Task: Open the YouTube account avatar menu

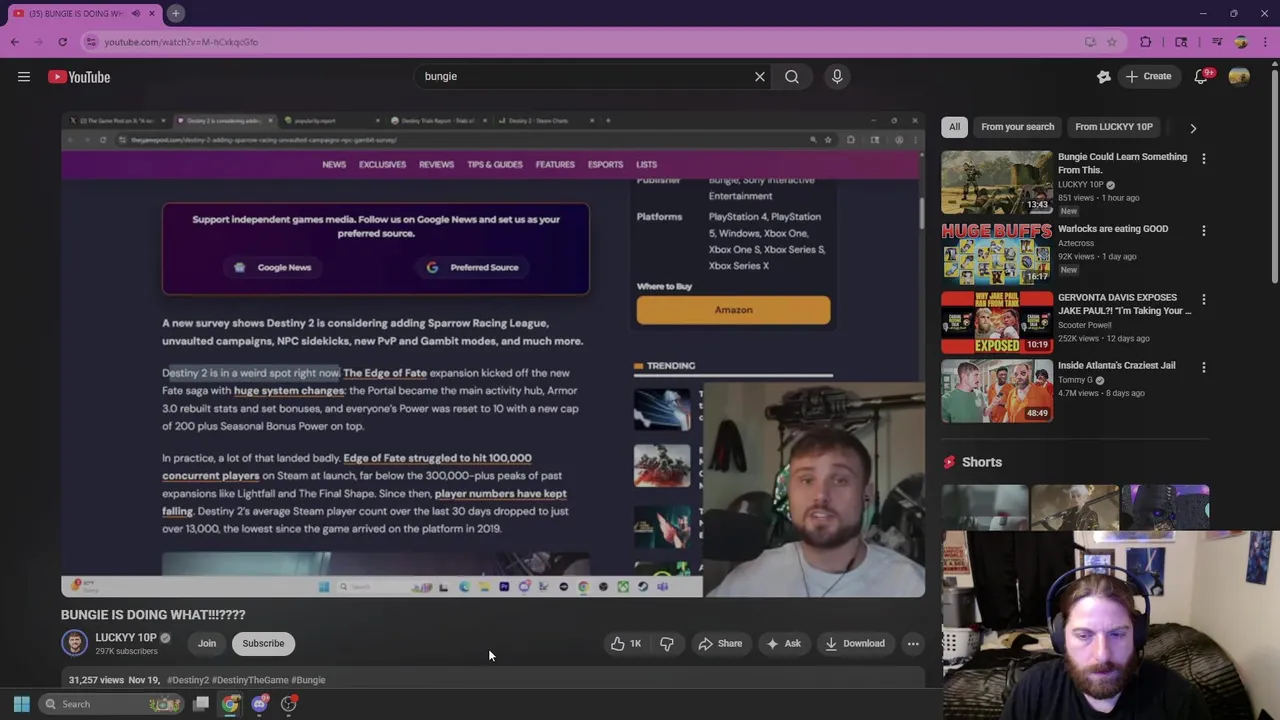Action: pos(1239,77)
